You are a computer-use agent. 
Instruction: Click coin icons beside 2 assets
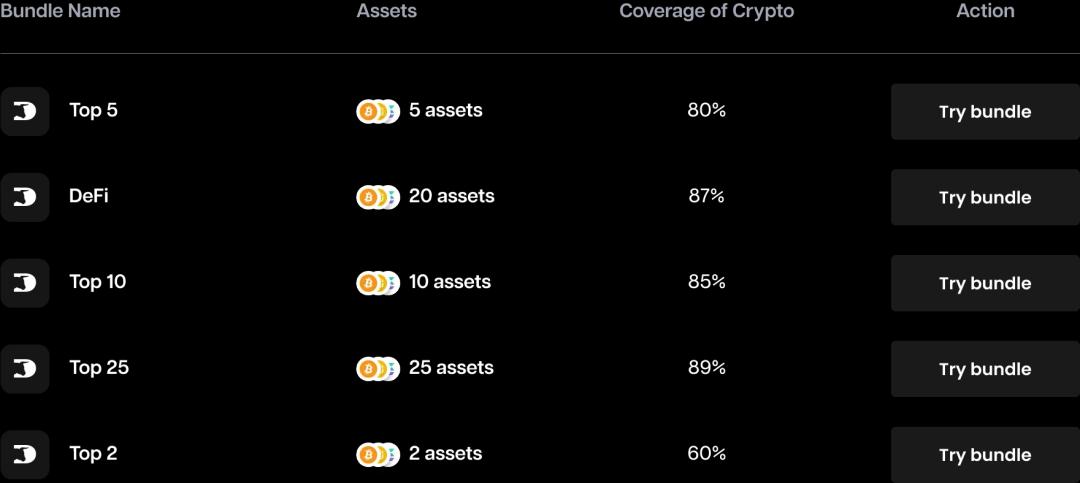pyautogui.click(x=378, y=455)
